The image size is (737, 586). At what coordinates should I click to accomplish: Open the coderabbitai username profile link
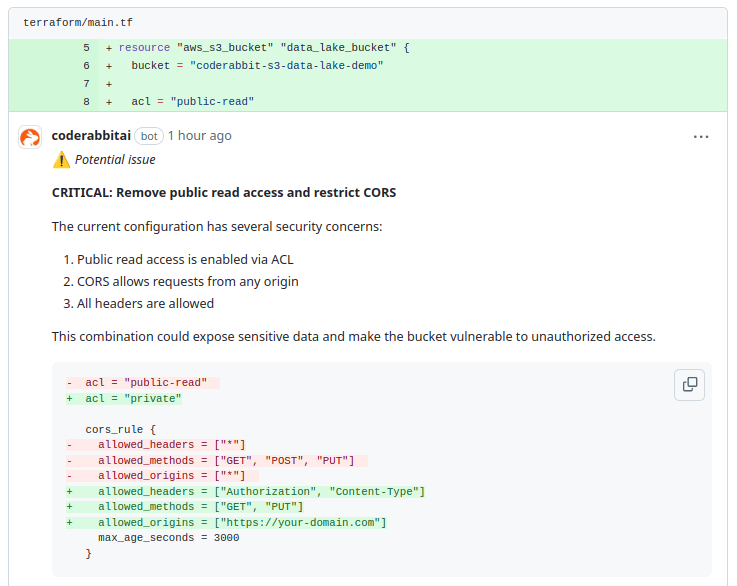pyautogui.click(x=91, y=136)
